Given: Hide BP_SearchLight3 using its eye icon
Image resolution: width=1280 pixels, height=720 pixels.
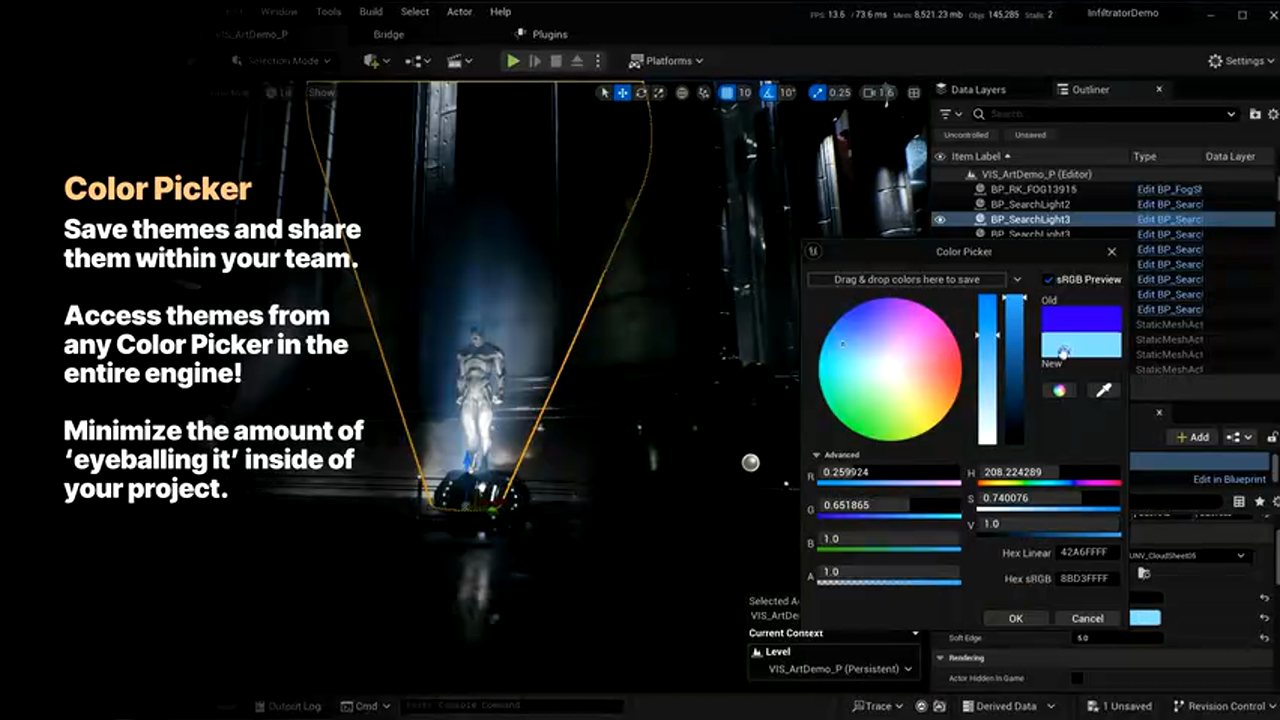Looking at the screenshot, I should [939, 219].
